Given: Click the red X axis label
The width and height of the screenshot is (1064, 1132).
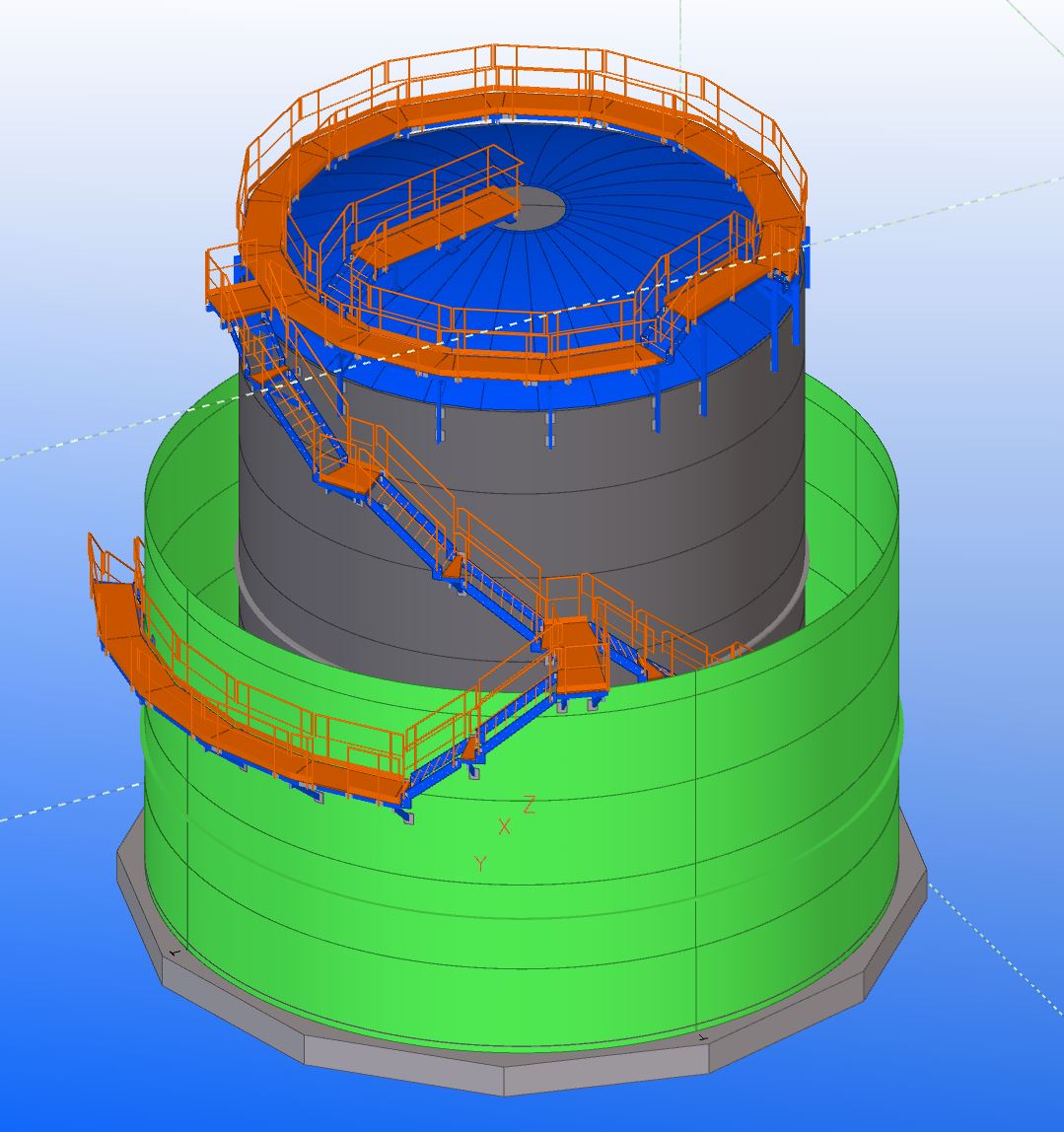Looking at the screenshot, I should point(505,827).
